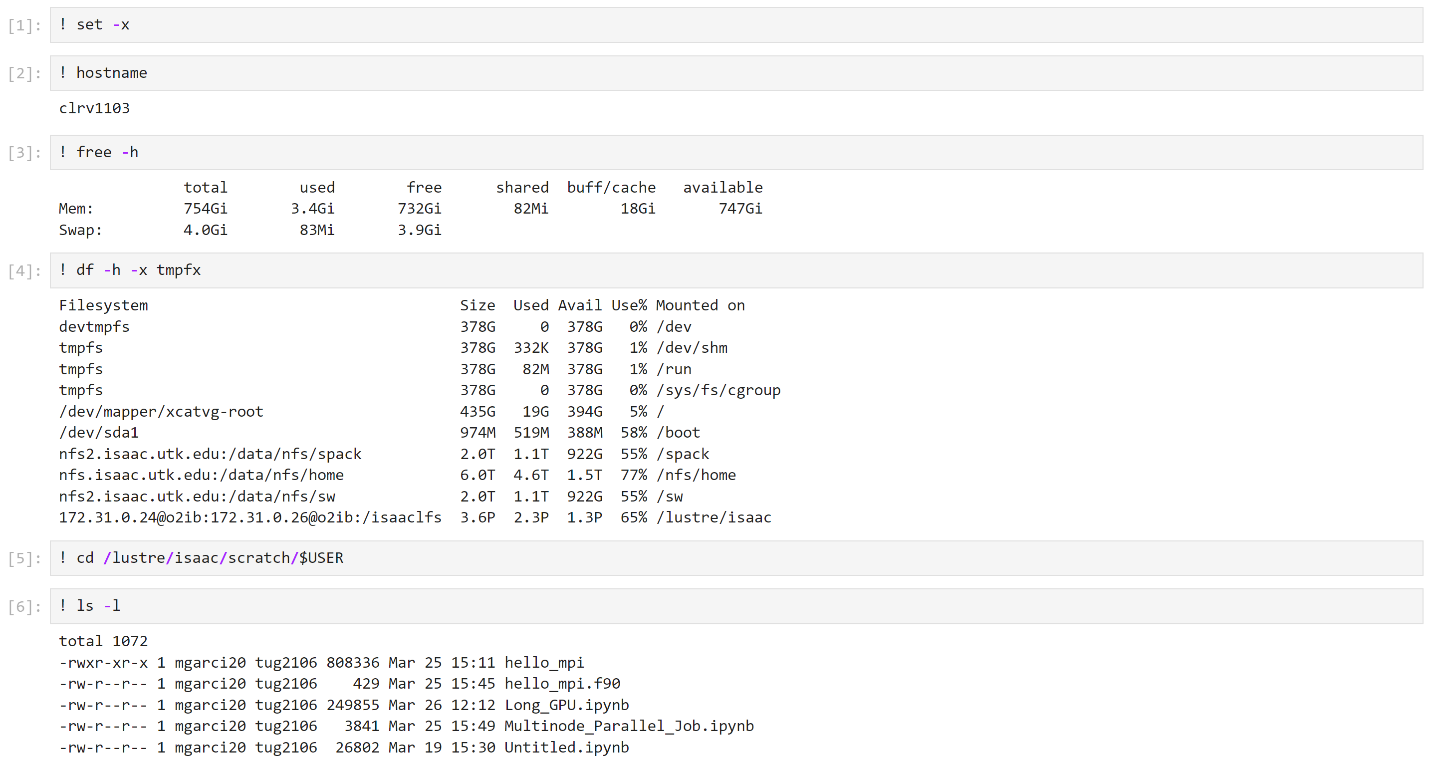1431x762 pixels.
Task: Click the clrv1103 hostname output
Action: [x=94, y=108]
